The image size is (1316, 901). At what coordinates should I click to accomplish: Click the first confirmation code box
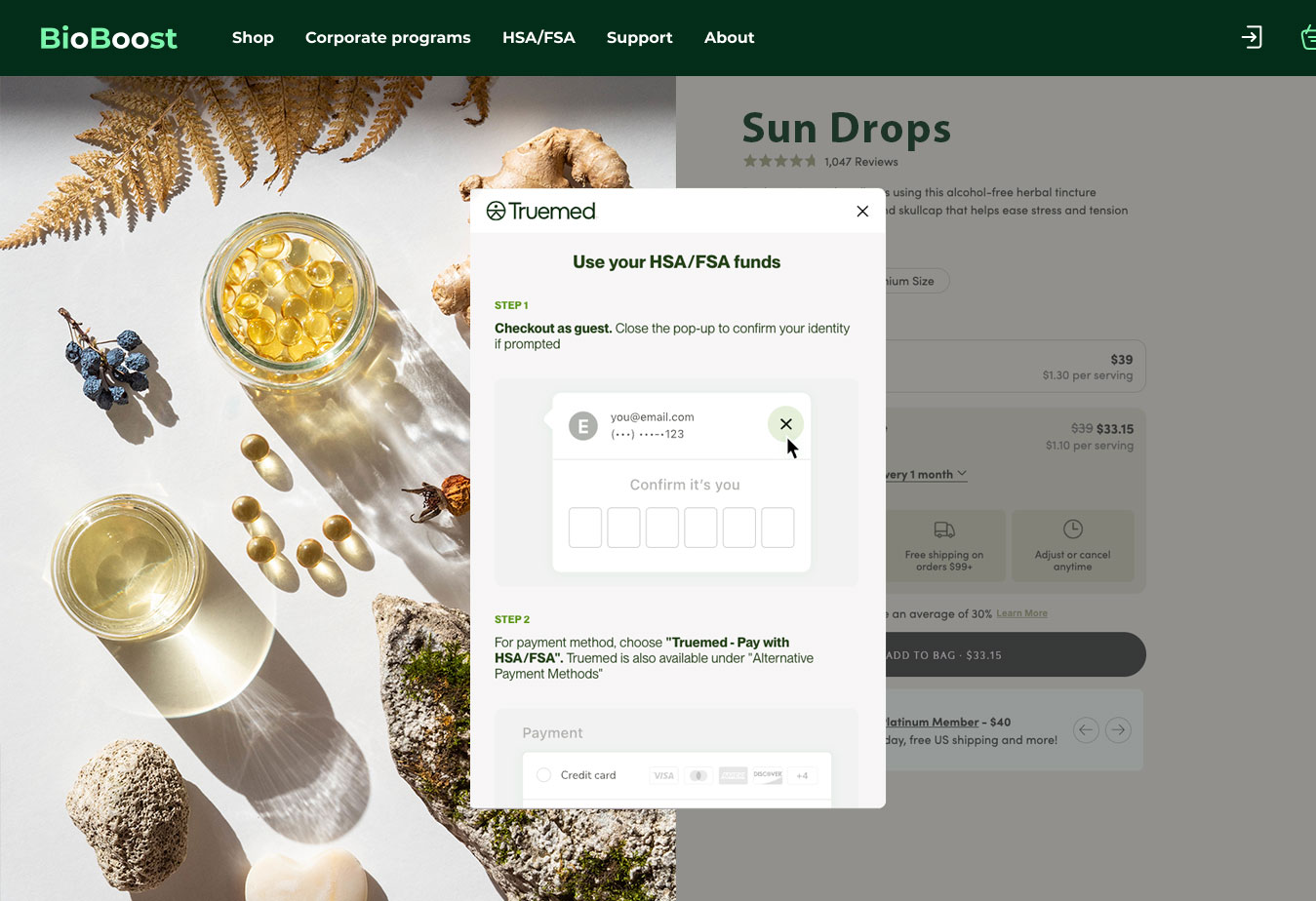coord(585,528)
